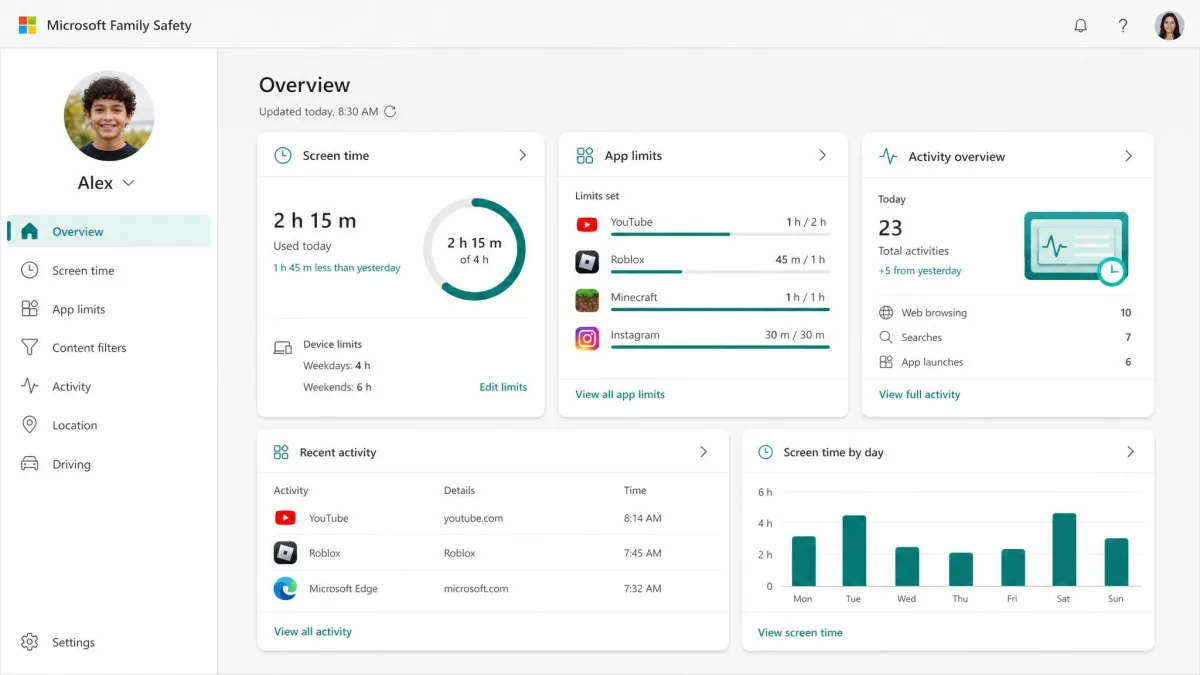Click the Roblox icon in App limits
The image size is (1200, 675).
pyautogui.click(x=587, y=262)
